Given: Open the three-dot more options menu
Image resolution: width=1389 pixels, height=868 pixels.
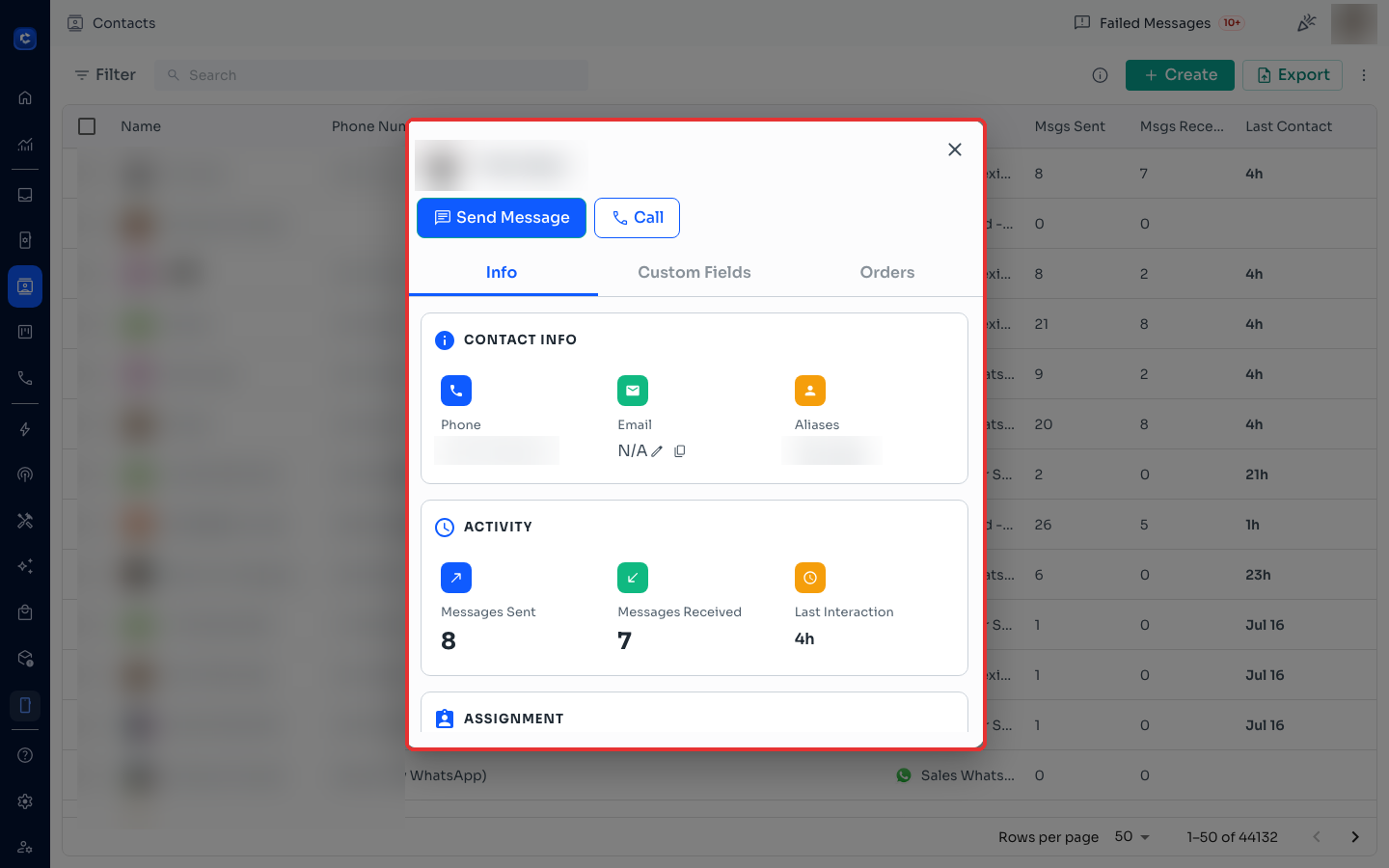Looking at the screenshot, I should pyautogui.click(x=1364, y=75).
